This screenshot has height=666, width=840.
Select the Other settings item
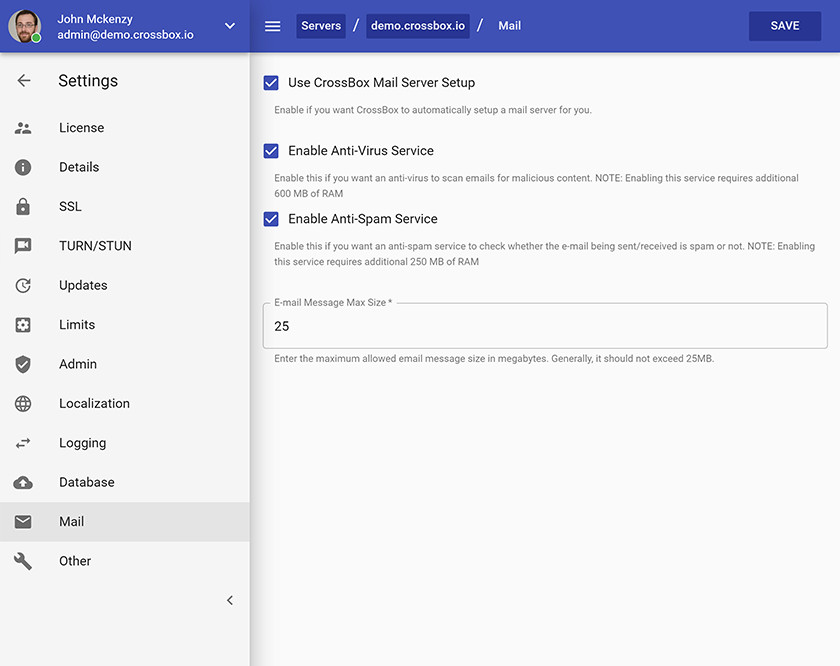(x=125, y=562)
